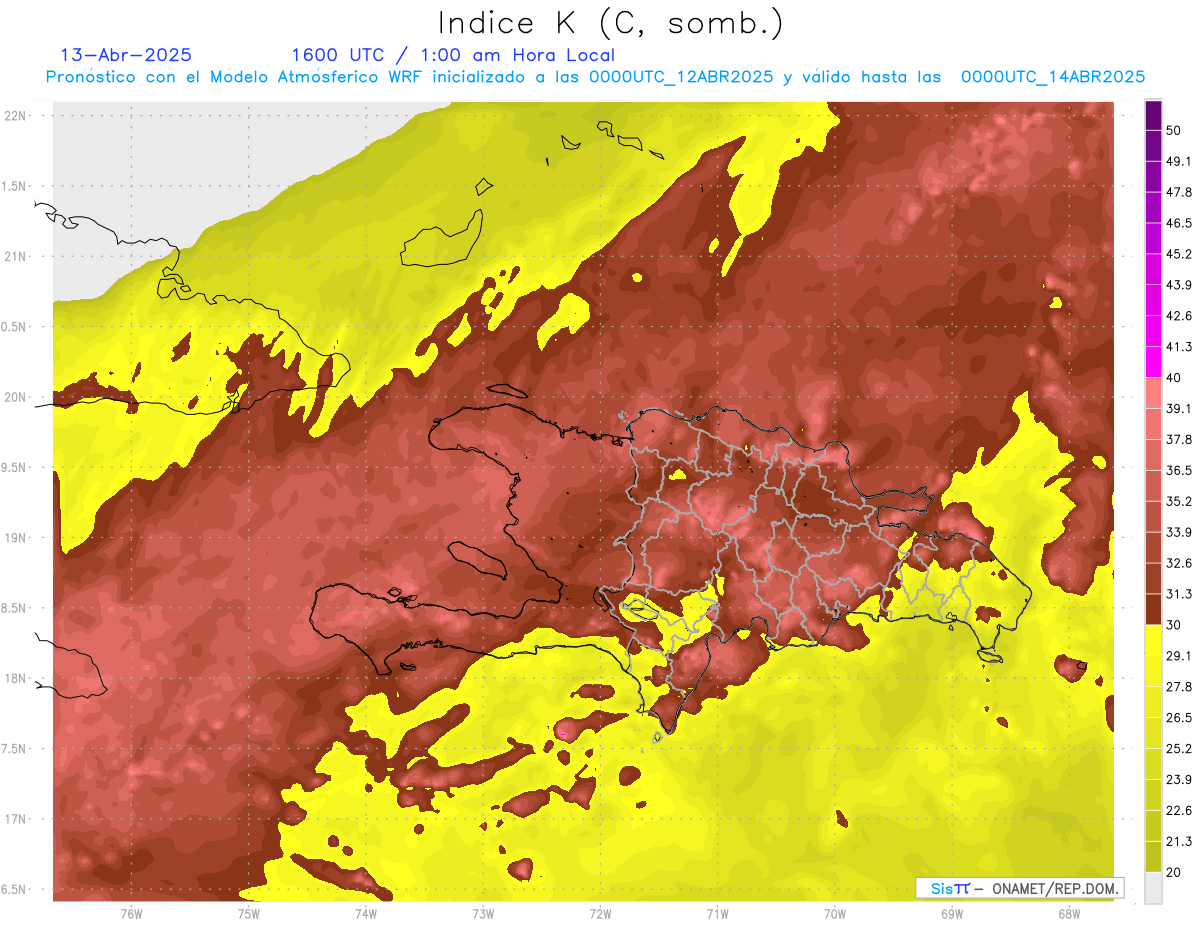This screenshot has width=1200, height=927.
Task: Click the legend value "33.9"
Action: 1179,532
